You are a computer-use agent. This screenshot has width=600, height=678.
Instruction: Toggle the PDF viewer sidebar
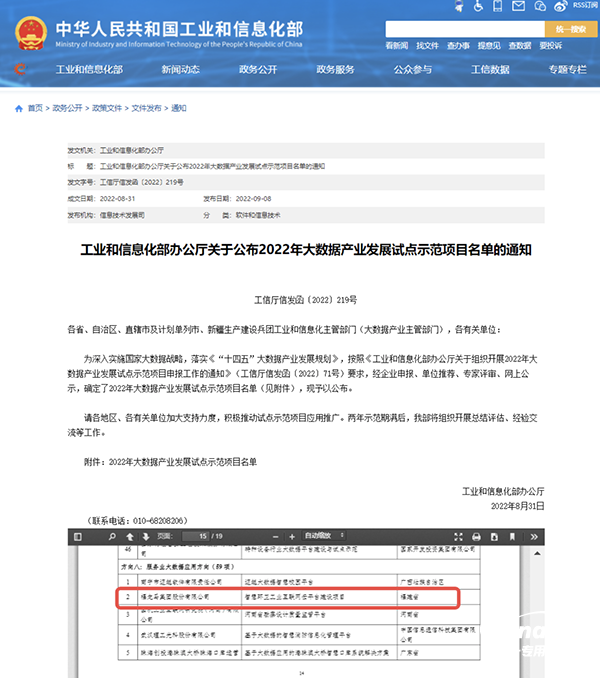click(78, 537)
